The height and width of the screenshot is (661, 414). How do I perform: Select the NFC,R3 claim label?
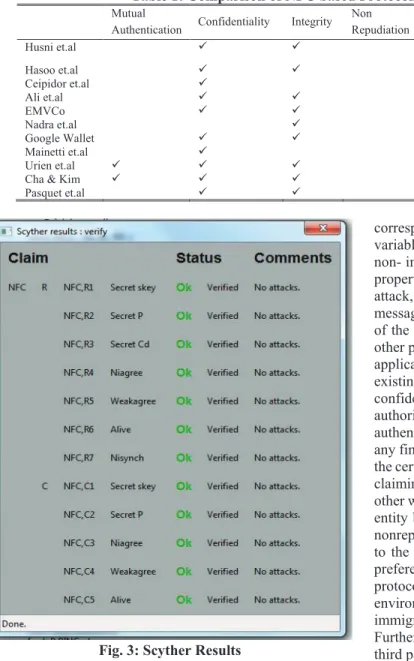point(79,344)
